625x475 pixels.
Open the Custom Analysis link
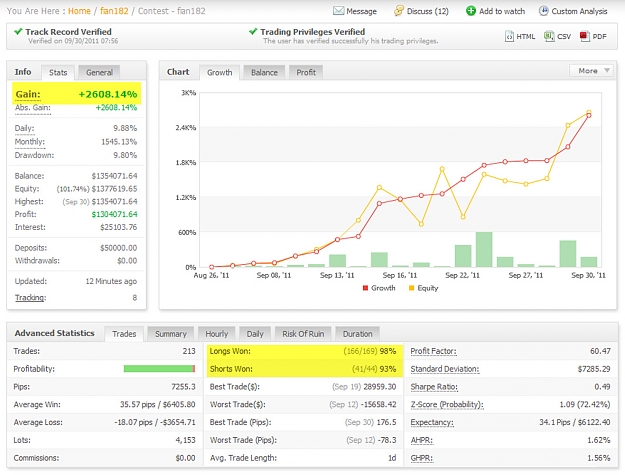pyautogui.click(x=580, y=11)
